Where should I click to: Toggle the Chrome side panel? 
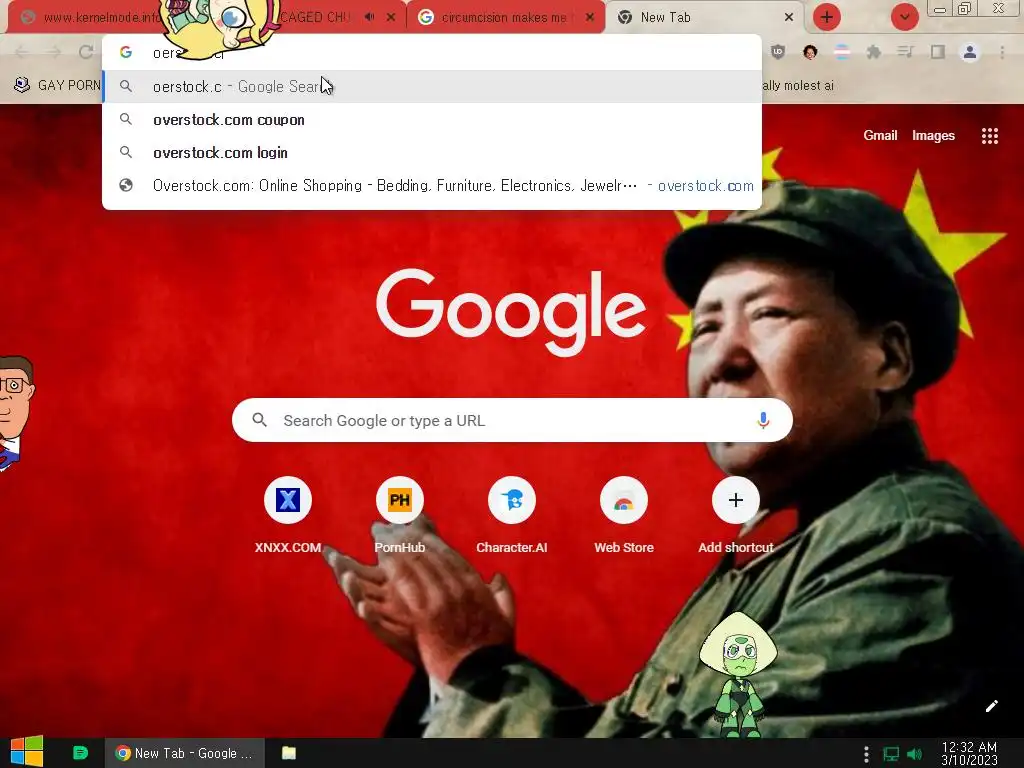pyautogui.click(x=938, y=52)
